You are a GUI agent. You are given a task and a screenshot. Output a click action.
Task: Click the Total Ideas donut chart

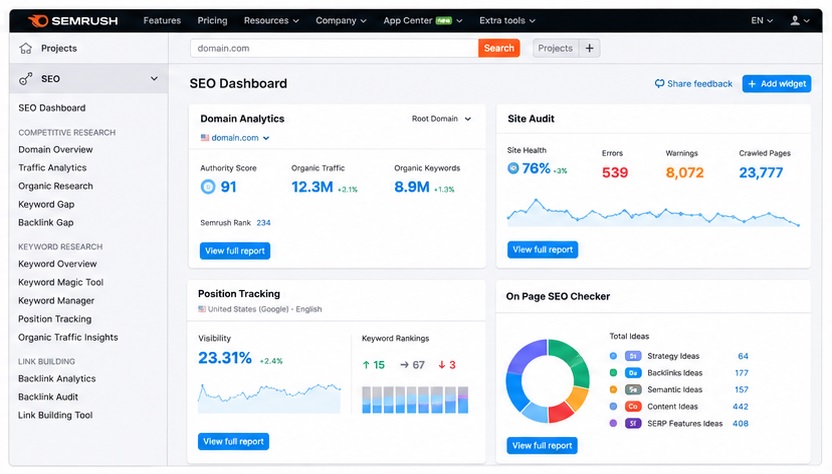tap(548, 381)
